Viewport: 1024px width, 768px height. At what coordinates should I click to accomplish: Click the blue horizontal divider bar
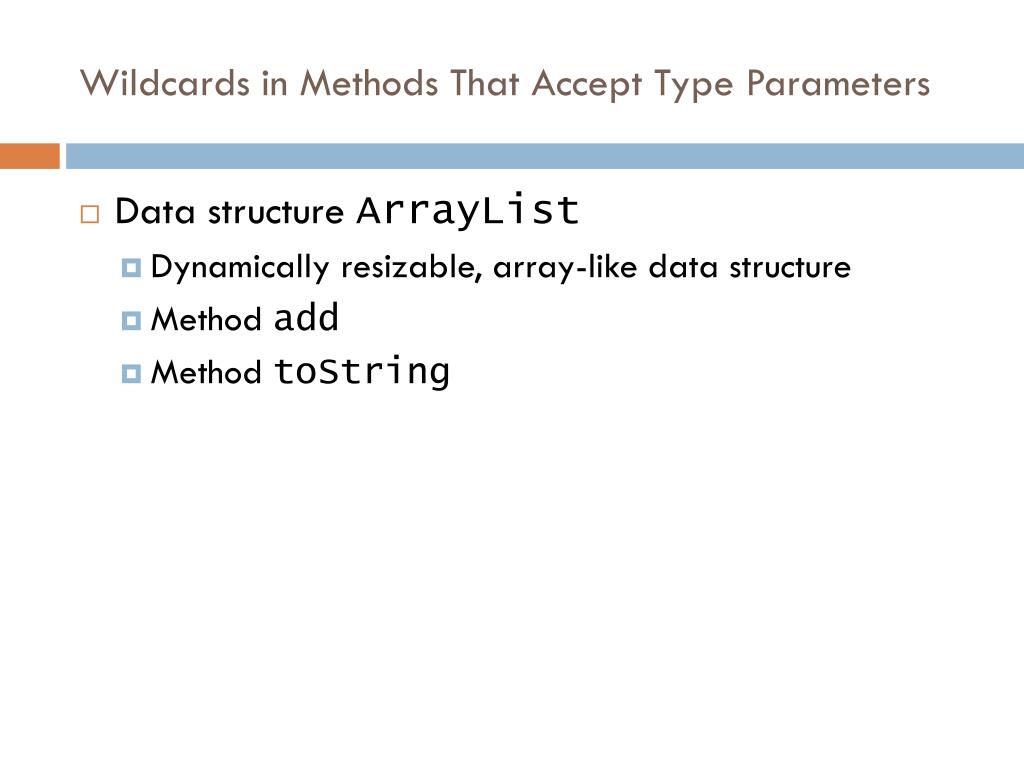tap(545, 156)
